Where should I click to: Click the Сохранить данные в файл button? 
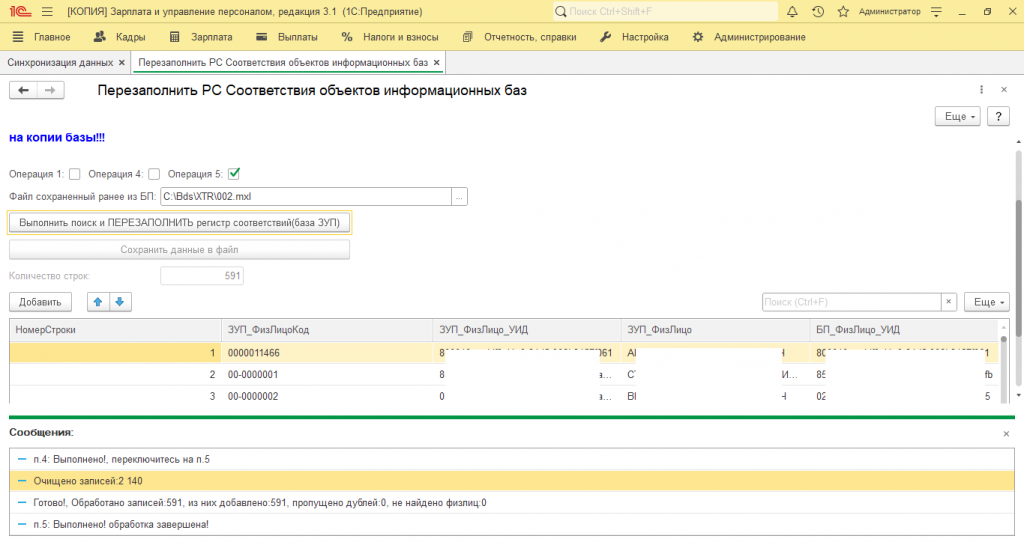180,249
